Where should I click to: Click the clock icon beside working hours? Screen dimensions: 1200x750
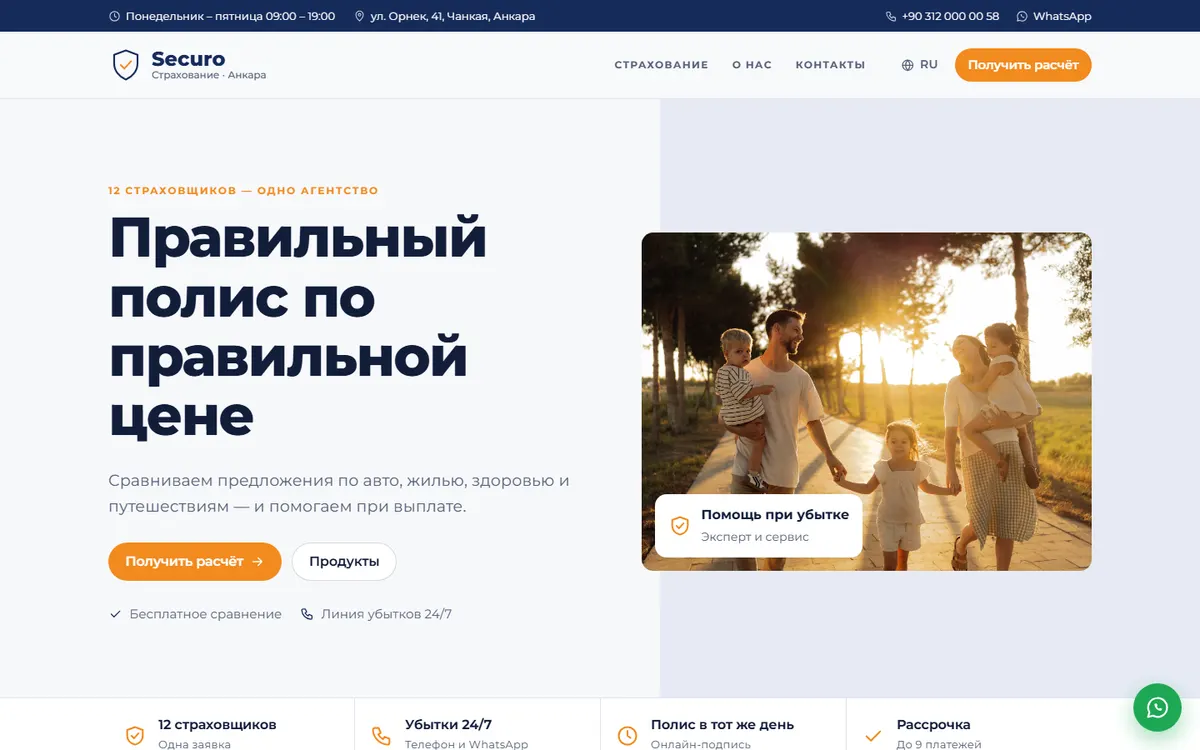pyautogui.click(x=115, y=17)
